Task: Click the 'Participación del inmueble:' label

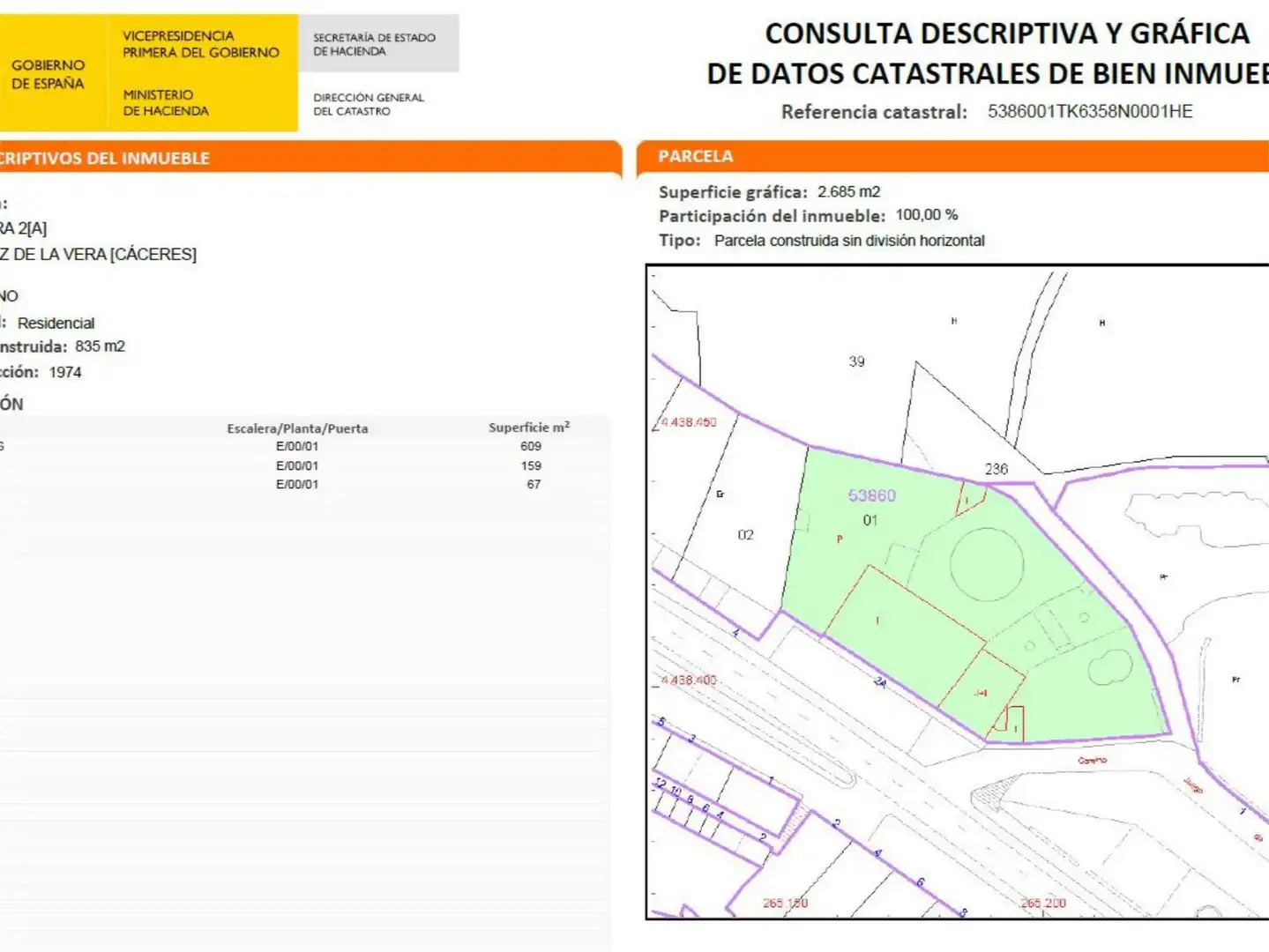Action: [x=772, y=216]
